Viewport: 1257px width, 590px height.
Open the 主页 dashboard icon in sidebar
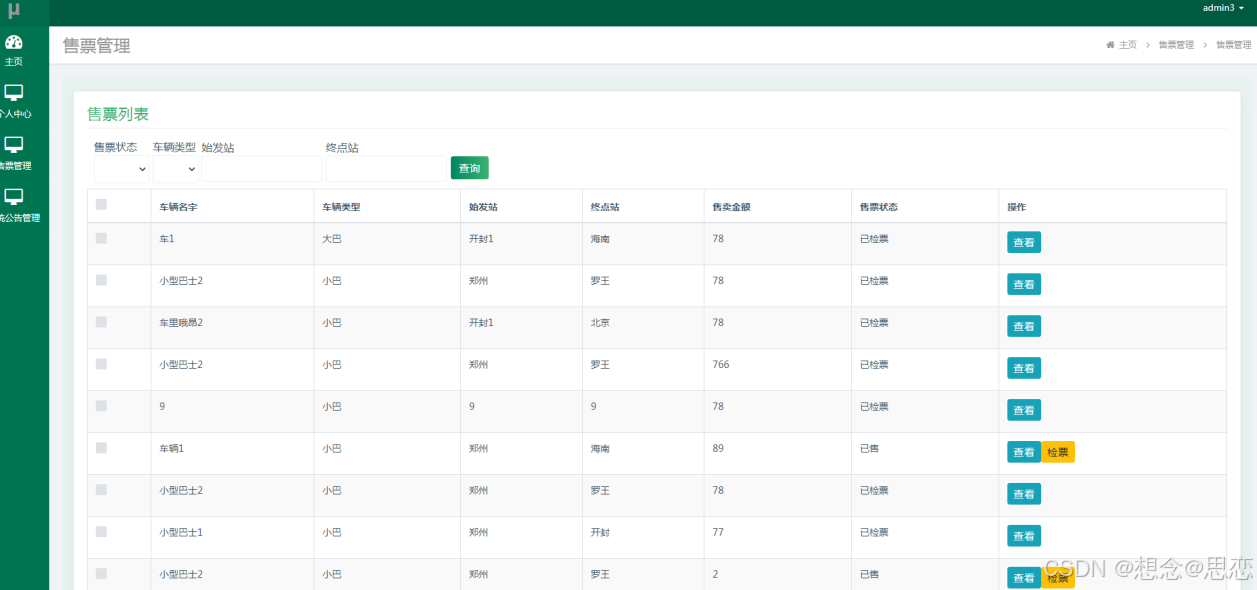(14, 42)
